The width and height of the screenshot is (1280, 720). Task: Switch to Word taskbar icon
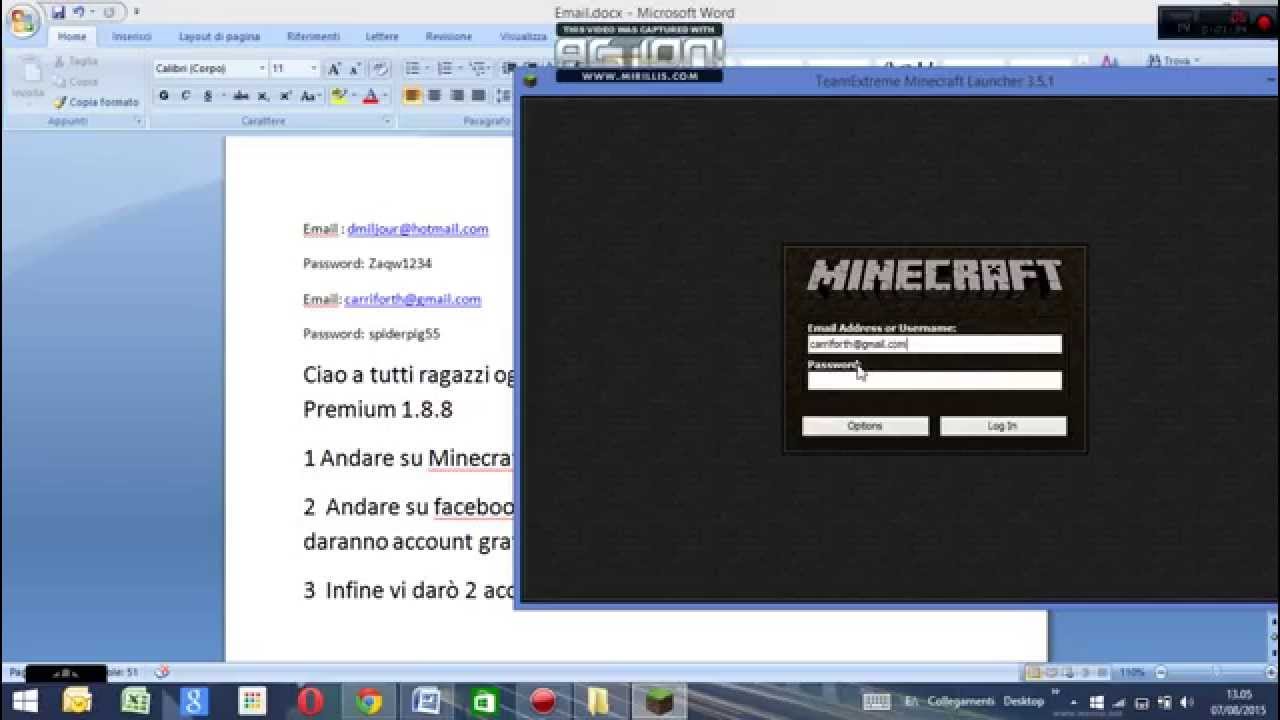coord(427,701)
